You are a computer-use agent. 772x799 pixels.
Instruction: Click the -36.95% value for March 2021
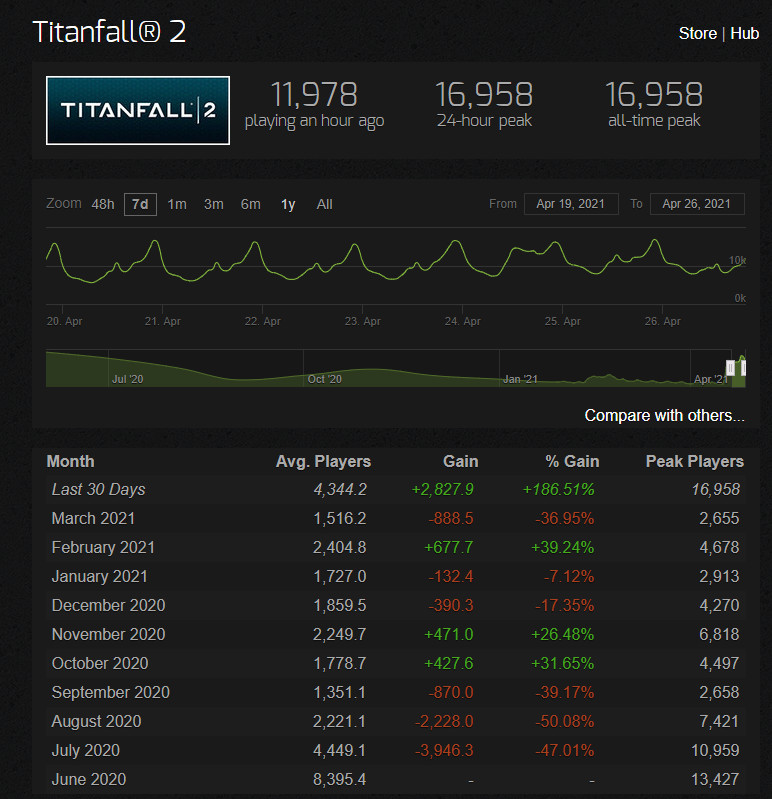point(565,519)
